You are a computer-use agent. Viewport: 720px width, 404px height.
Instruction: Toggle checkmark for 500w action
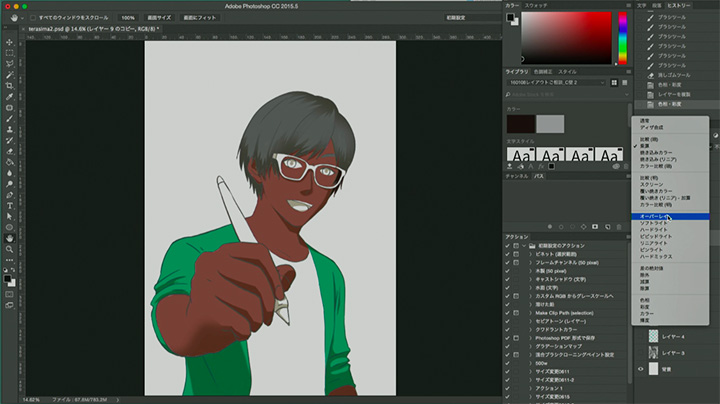pos(507,363)
